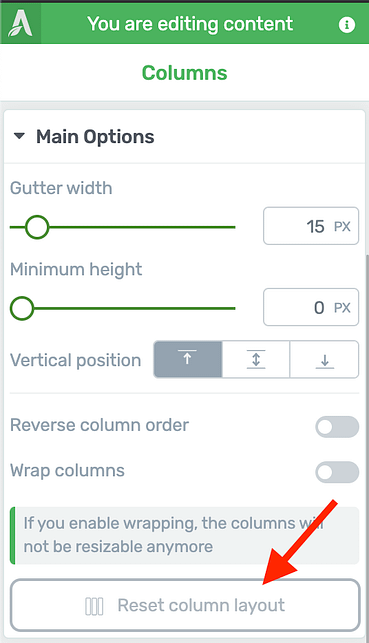Click the Minimum height PX unit label

click(x=342, y=308)
